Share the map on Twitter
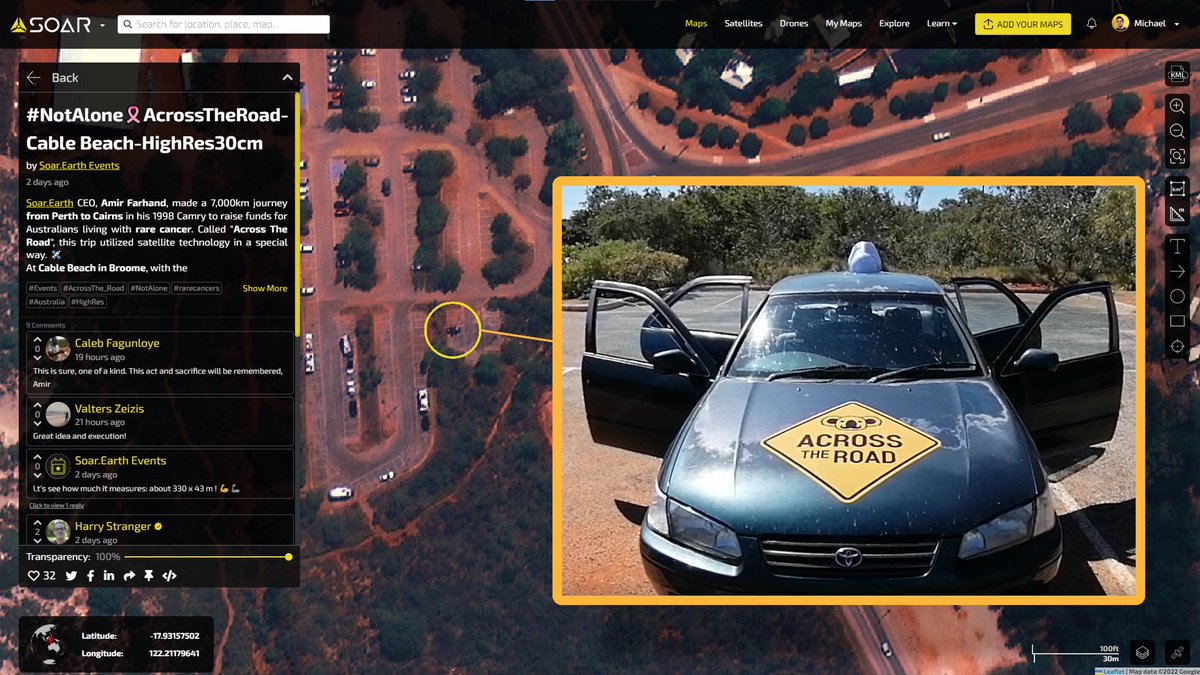This screenshot has height=675, width=1200. pyautogui.click(x=71, y=576)
